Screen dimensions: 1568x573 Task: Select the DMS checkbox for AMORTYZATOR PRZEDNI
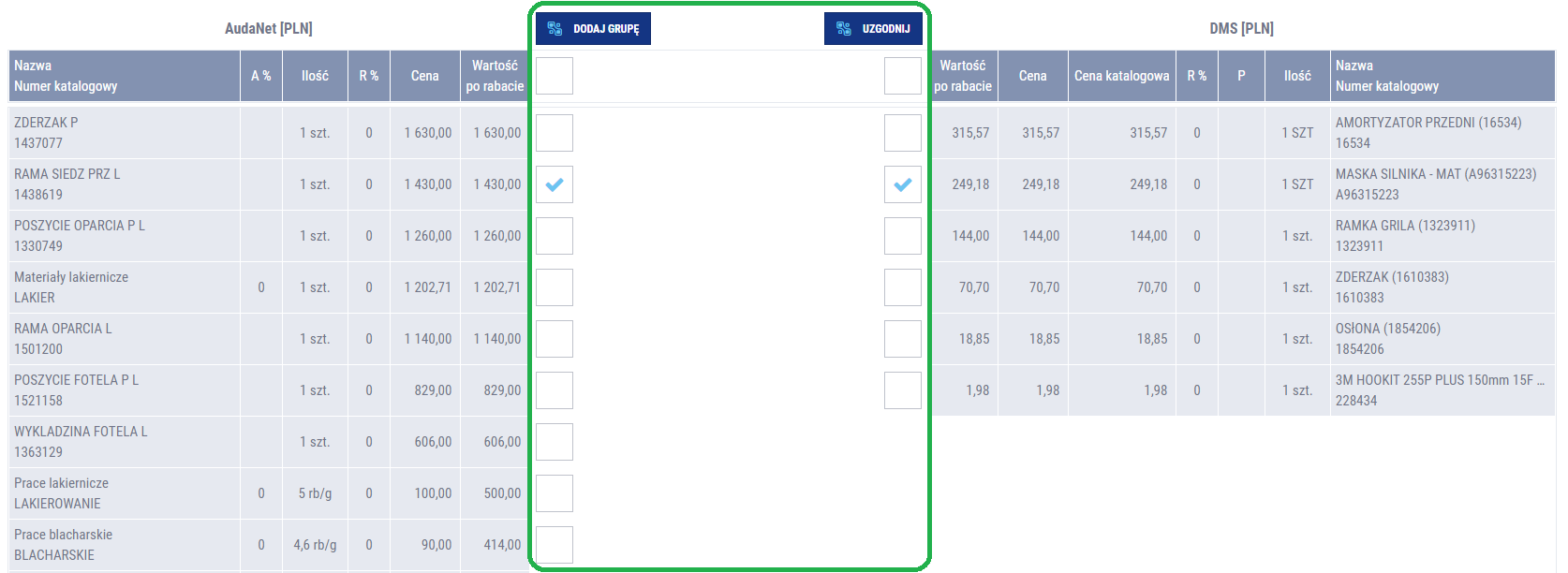coord(902,133)
